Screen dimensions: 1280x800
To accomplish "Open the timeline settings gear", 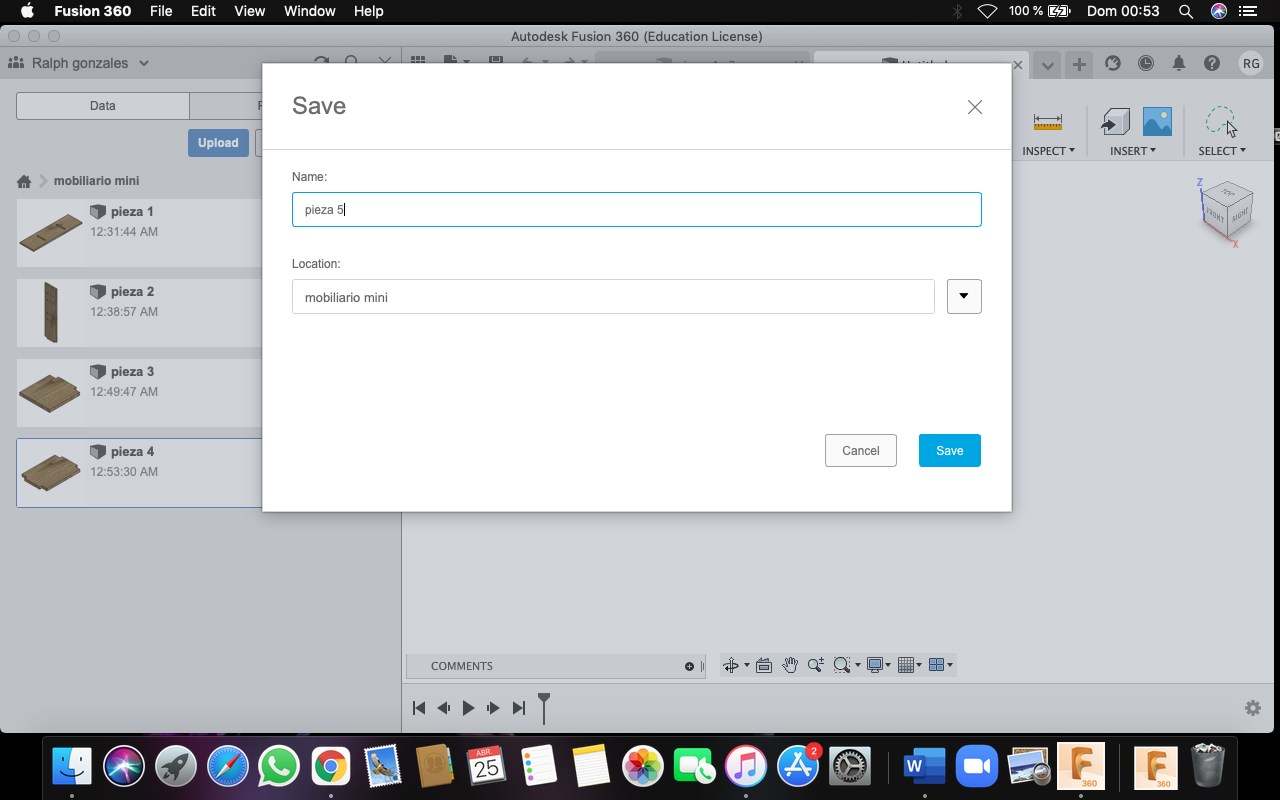I will (1252, 708).
